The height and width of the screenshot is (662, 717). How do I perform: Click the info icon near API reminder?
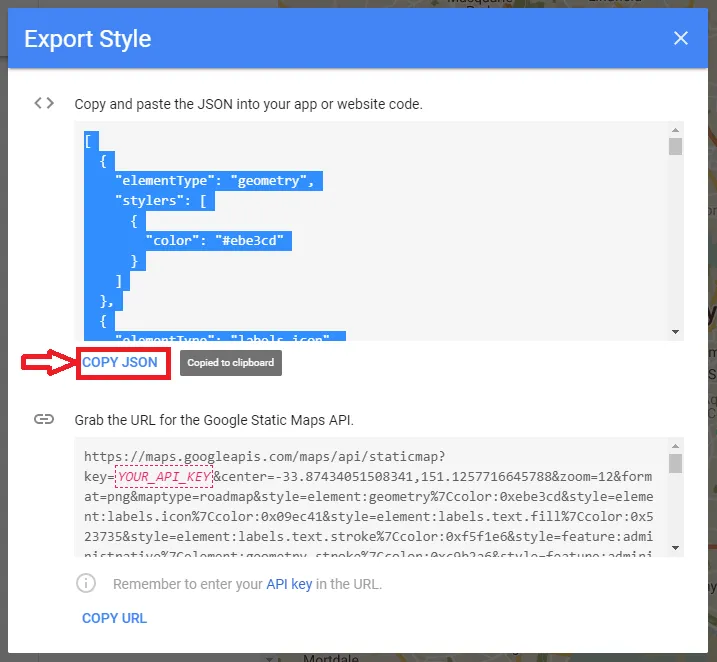point(87,583)
